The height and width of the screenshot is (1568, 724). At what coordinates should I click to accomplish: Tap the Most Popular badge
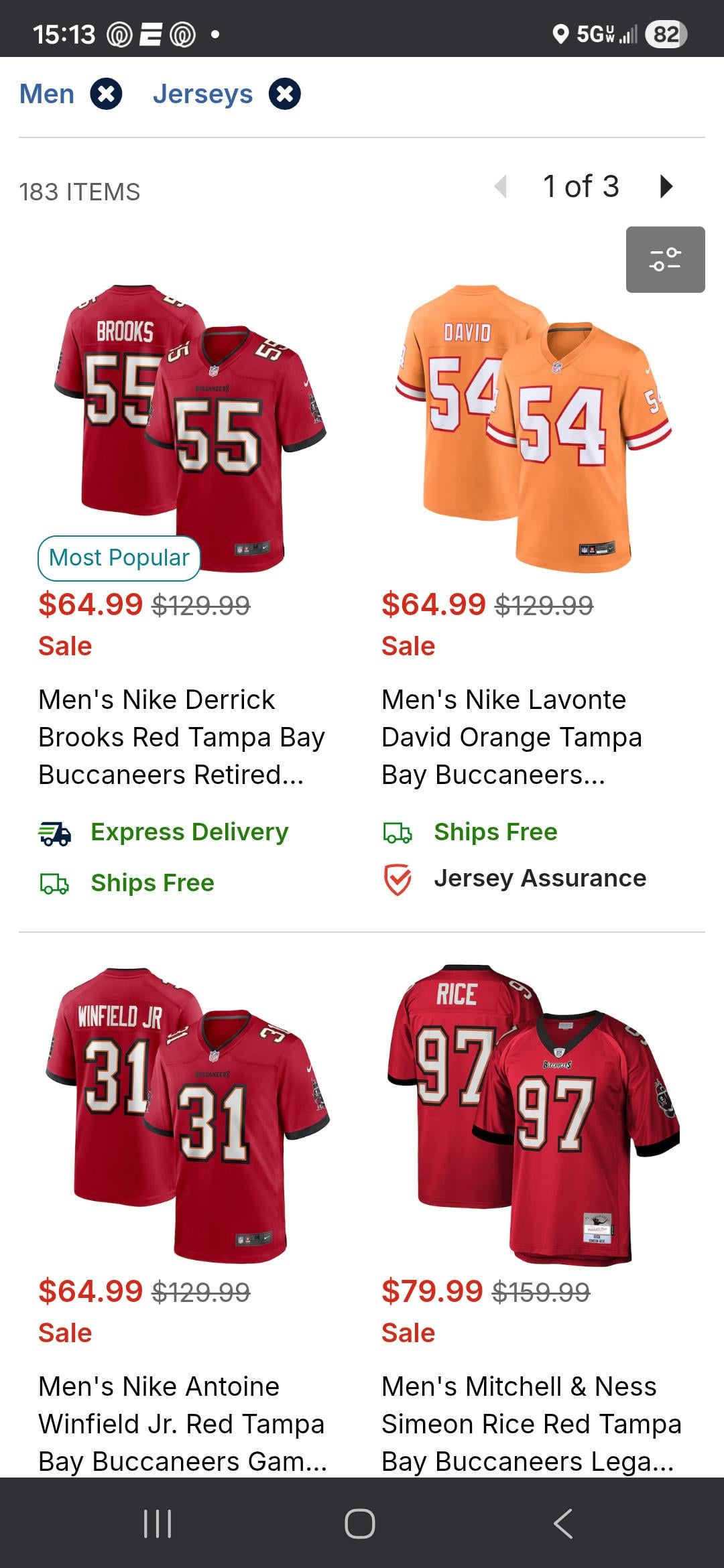coord(119,558)
